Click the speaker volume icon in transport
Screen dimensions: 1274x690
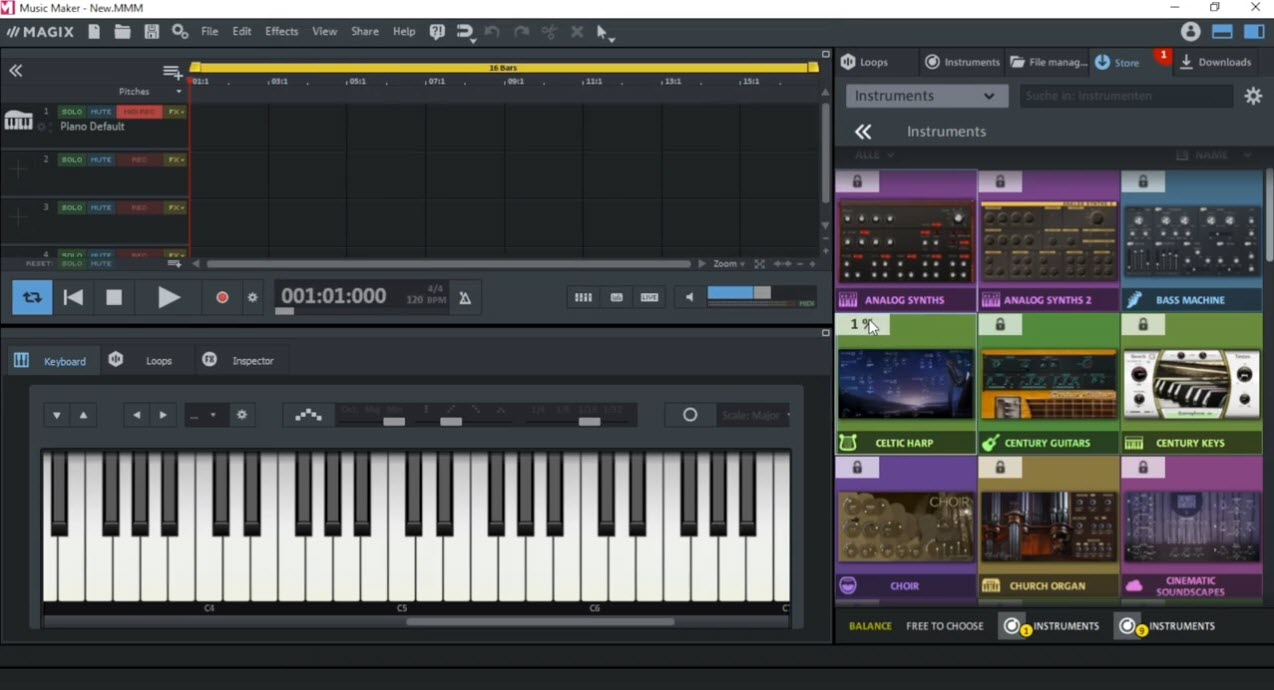click(x=689, y=297)
